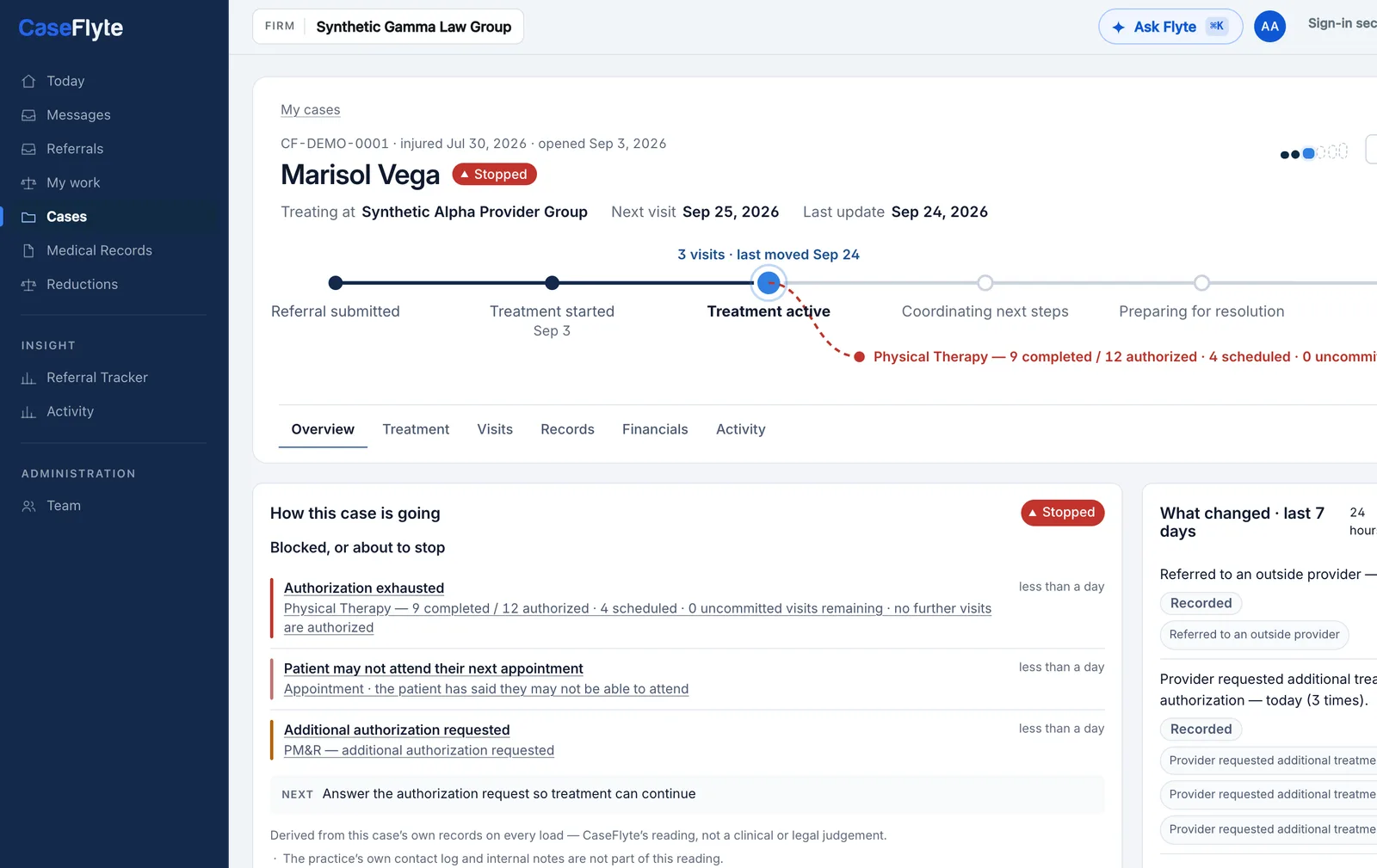The image size is (1377, 868).
Task: Click the My work scales icon
Action: (28, 183)
